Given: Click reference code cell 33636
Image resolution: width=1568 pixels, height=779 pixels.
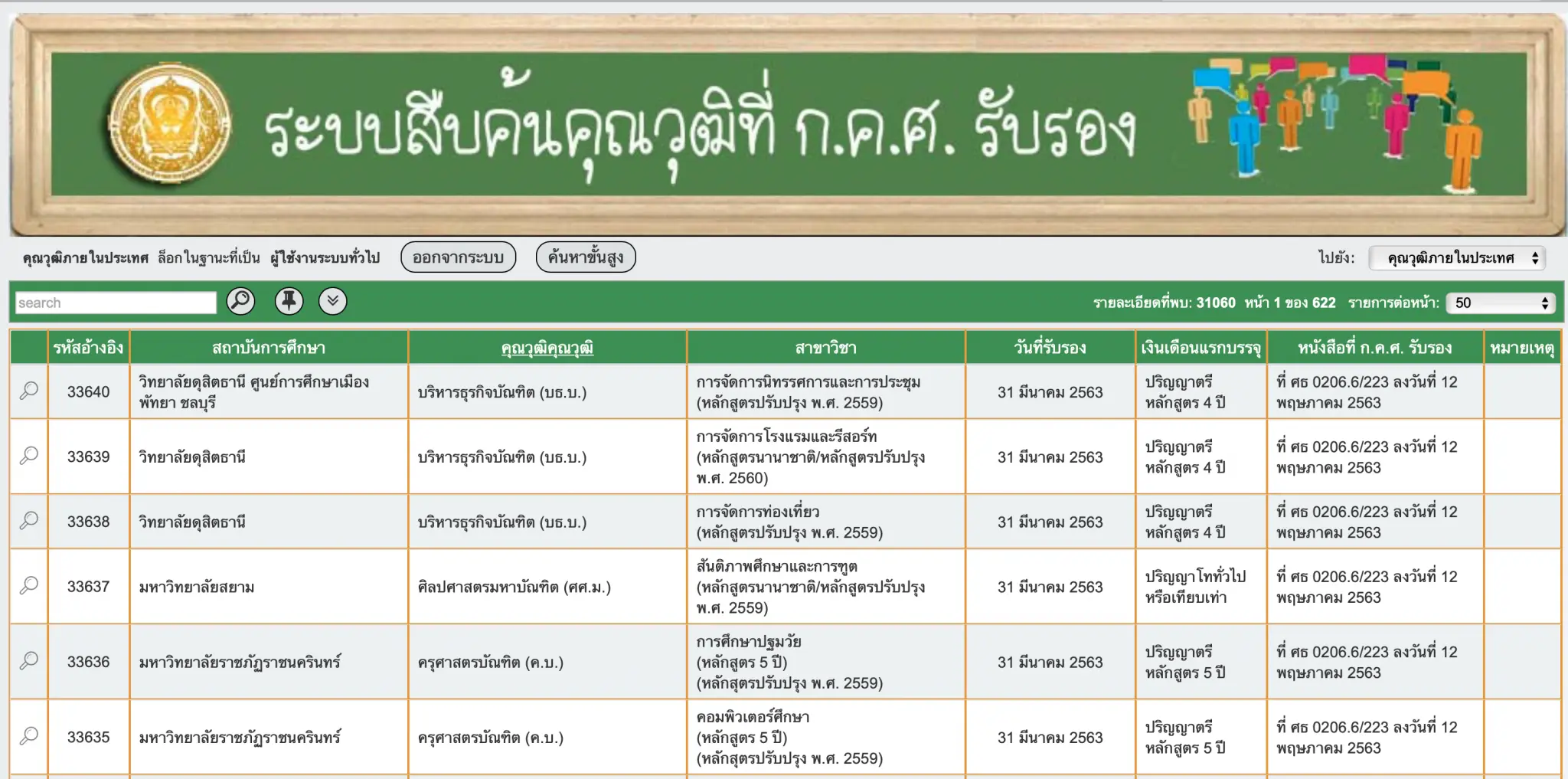Looking at the screenshot, I should tap(88, 662).
